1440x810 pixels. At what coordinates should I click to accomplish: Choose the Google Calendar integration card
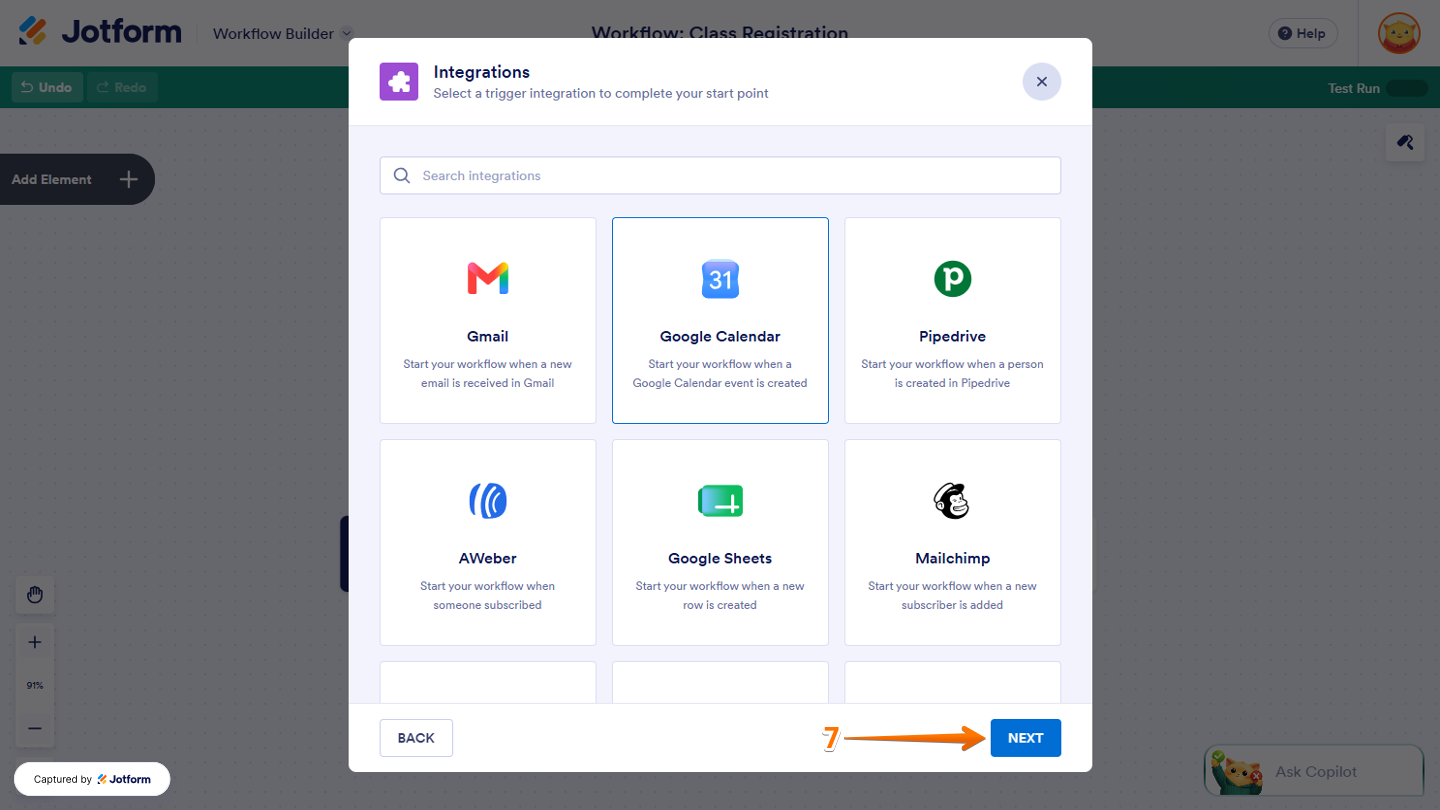720,320
